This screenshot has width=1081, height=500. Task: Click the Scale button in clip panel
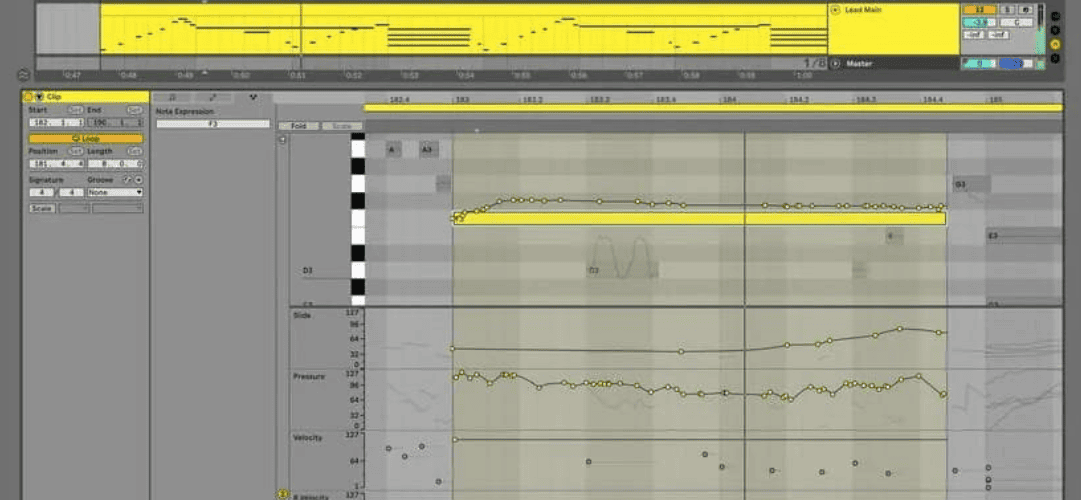click(x=42, y=208)
